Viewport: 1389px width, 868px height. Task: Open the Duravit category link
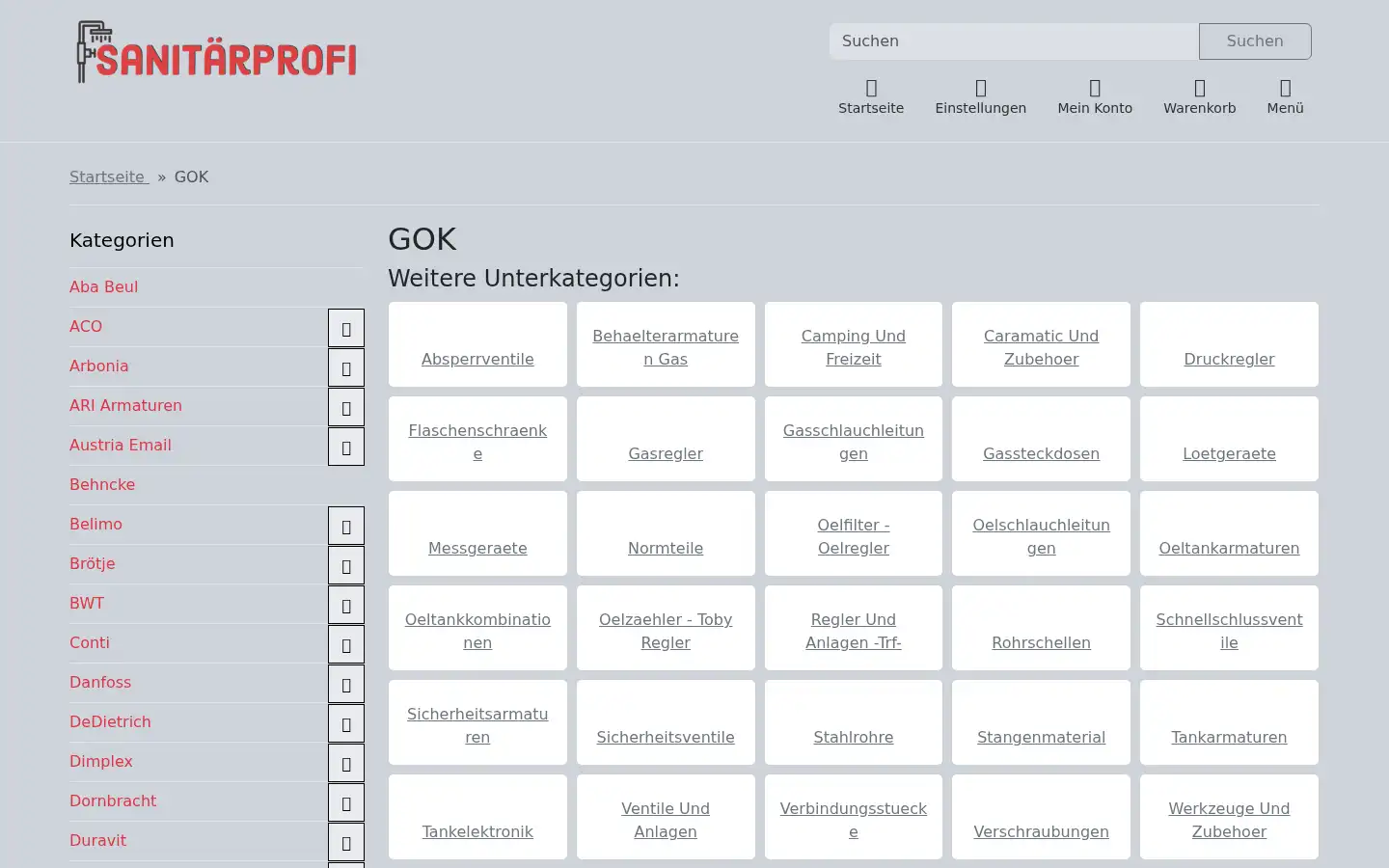pos(97,840)
